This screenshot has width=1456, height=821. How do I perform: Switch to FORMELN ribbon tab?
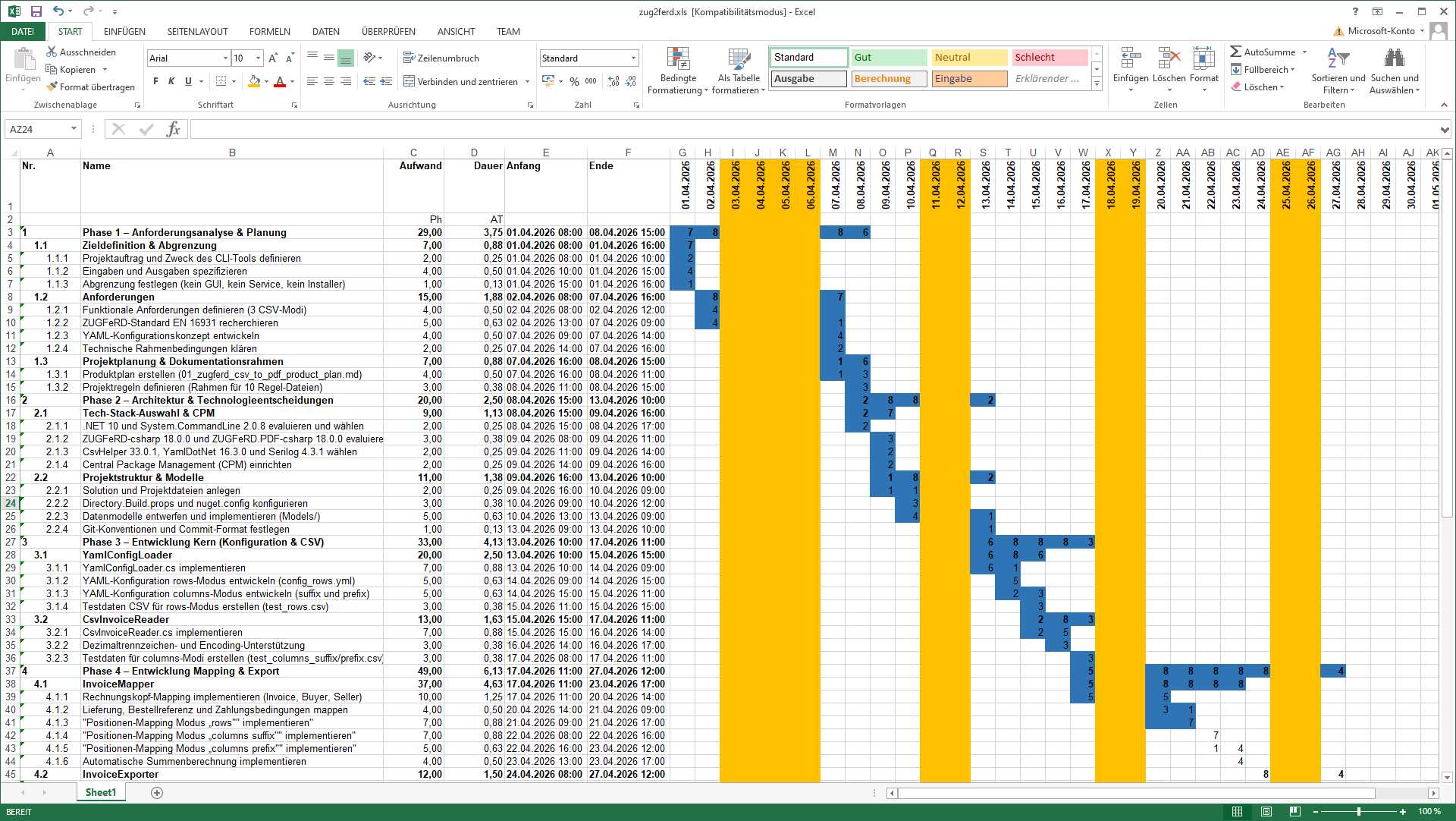pos(270,31)
